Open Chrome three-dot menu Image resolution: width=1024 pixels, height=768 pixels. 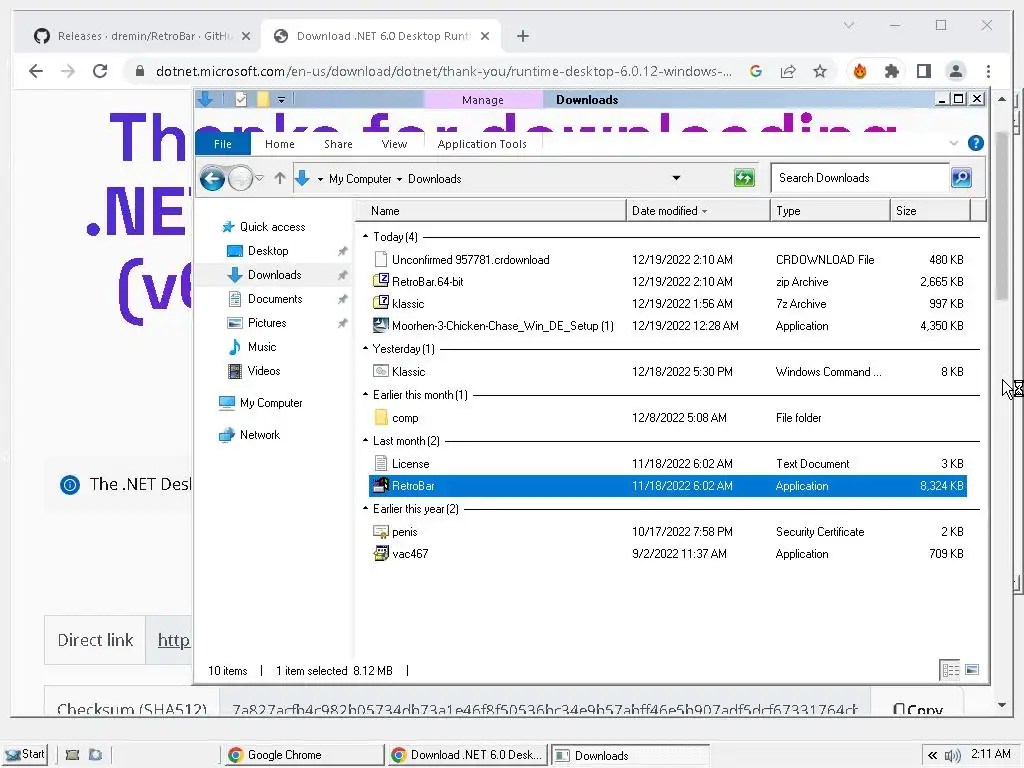988,71
